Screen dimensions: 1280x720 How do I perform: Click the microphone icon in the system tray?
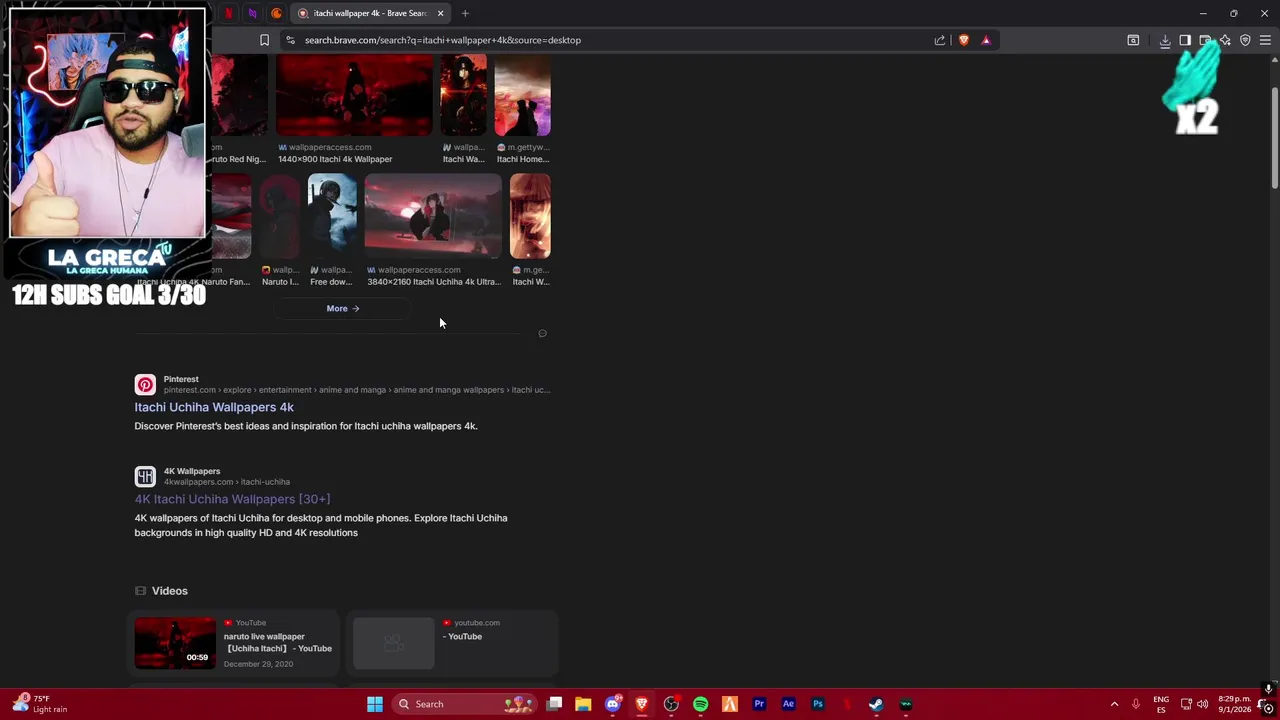(1136, 704)
